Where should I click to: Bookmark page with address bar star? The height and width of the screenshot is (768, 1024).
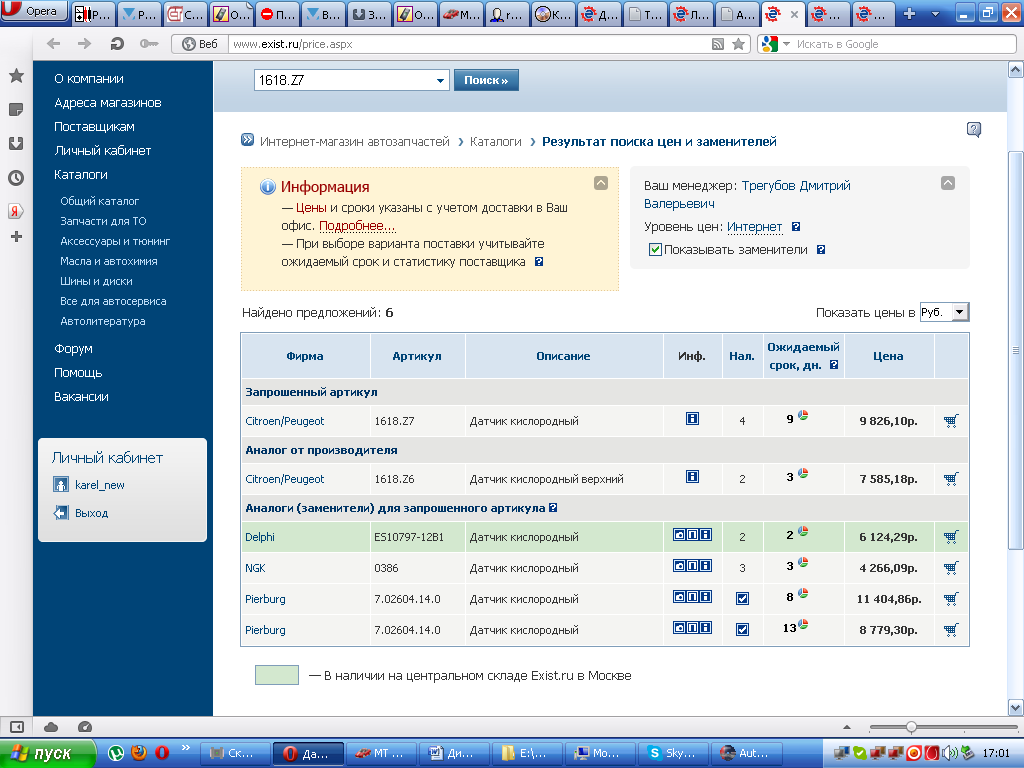point(739,44)
